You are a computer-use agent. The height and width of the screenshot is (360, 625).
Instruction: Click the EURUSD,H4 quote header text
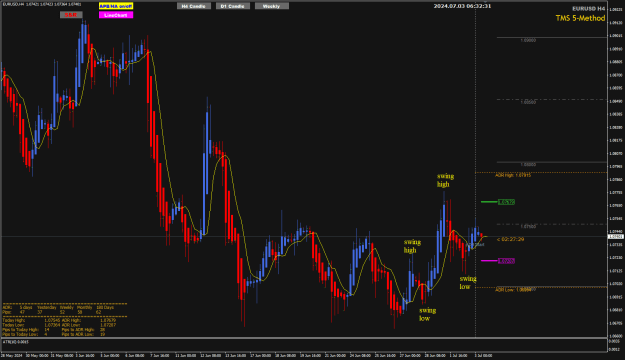[42, 4]
